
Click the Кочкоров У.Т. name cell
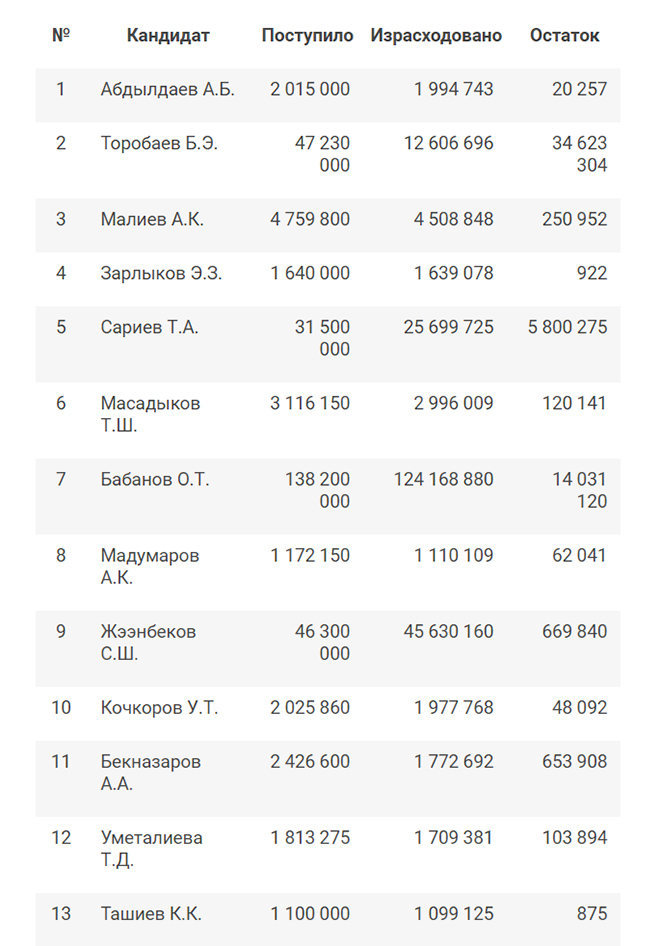(x=159, y=708)
